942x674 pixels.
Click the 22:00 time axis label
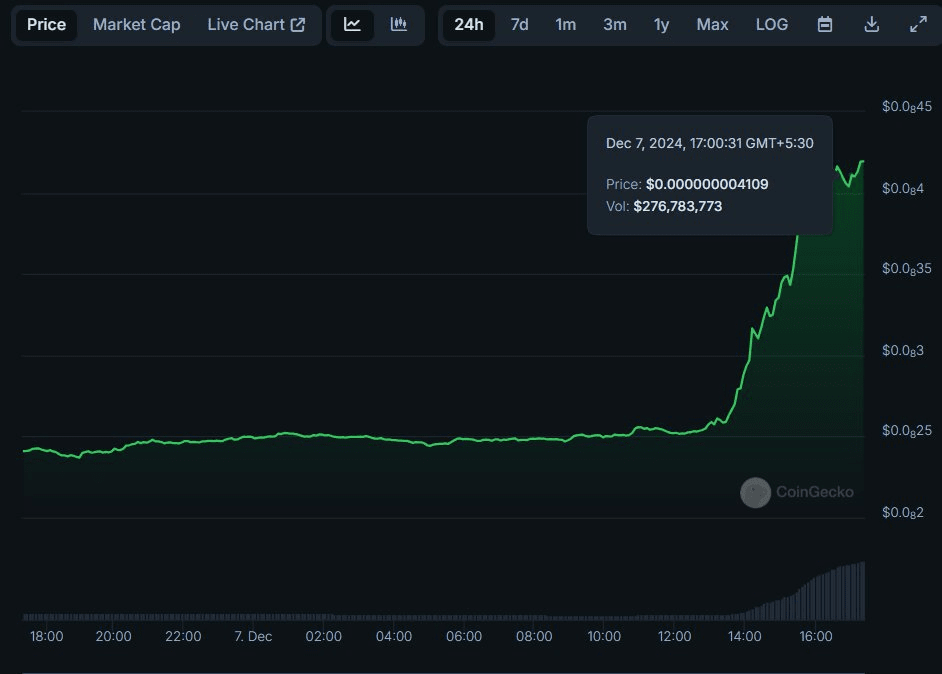point(183,636)
